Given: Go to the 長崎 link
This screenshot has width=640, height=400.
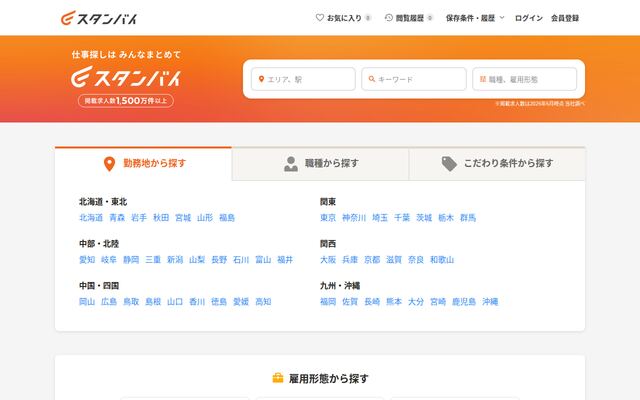Looking at the screenshot, I should point(372,302).
